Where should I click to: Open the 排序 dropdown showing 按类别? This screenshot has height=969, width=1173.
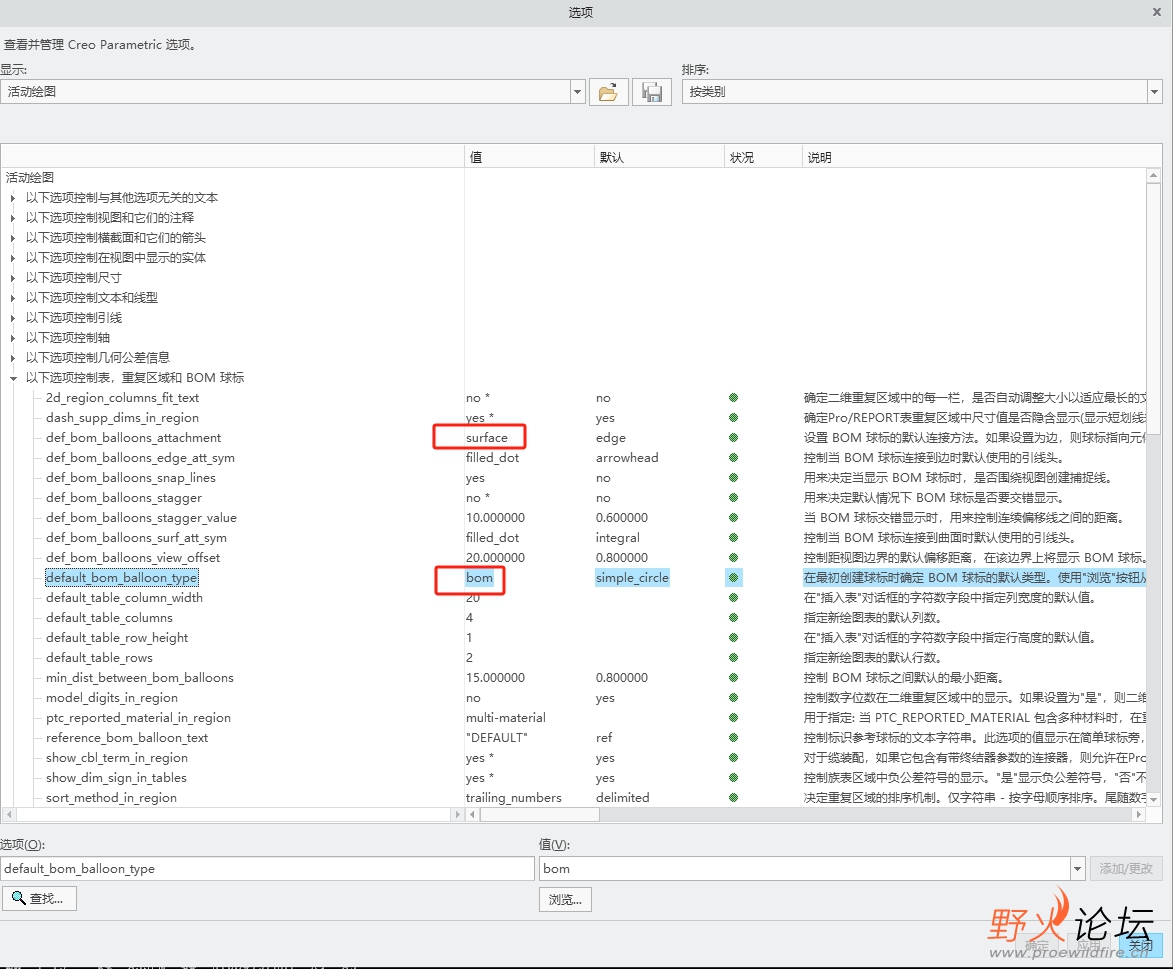[x=1154, y=92]
